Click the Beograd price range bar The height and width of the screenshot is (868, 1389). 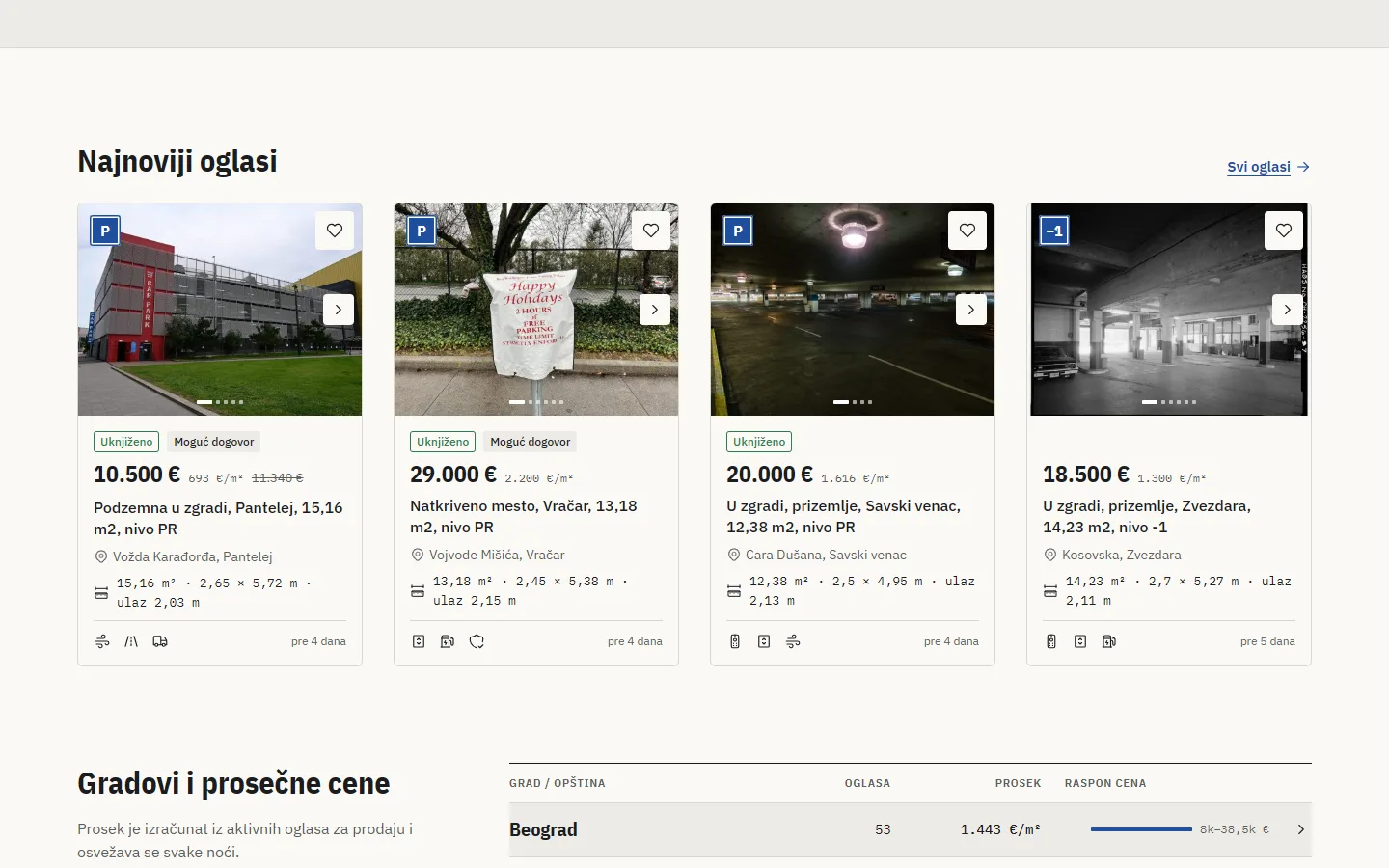point(1141,829)
